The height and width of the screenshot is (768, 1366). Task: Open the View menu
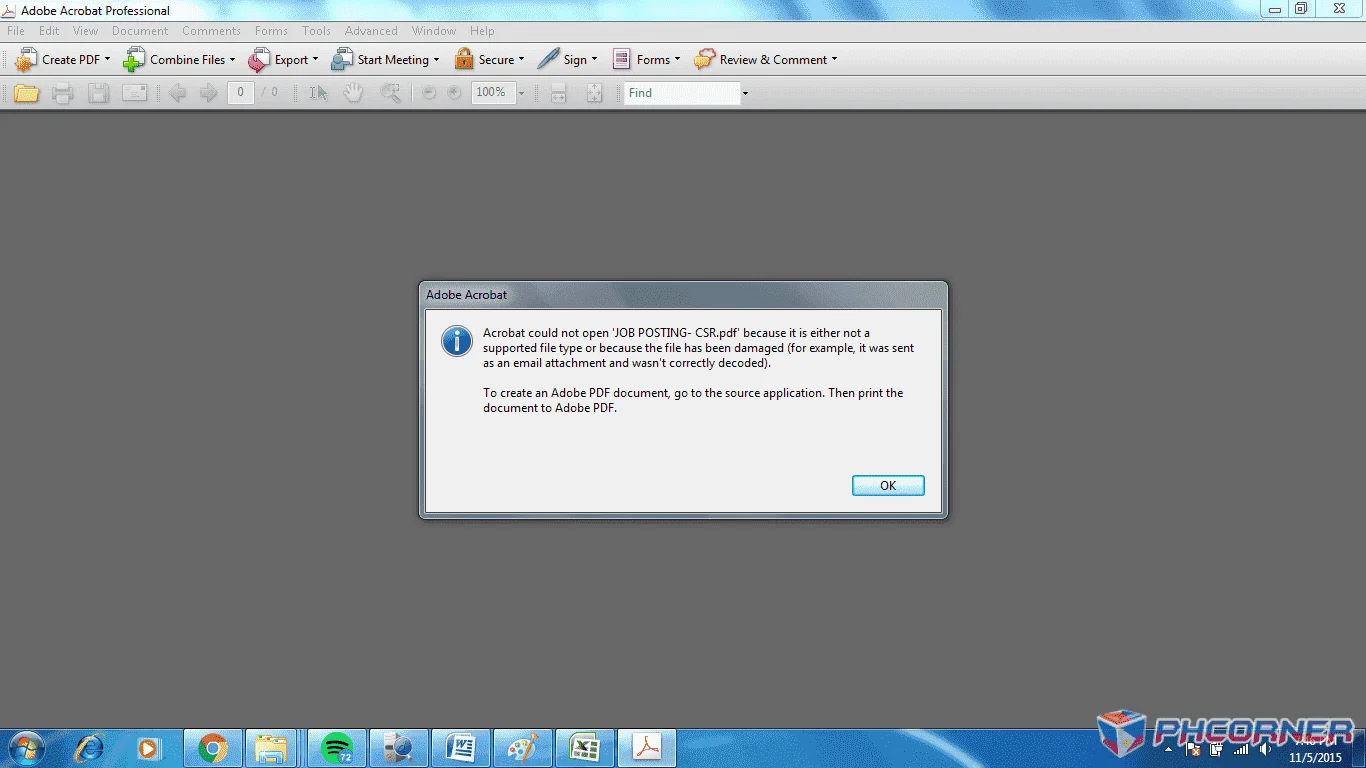click(85, 31)
